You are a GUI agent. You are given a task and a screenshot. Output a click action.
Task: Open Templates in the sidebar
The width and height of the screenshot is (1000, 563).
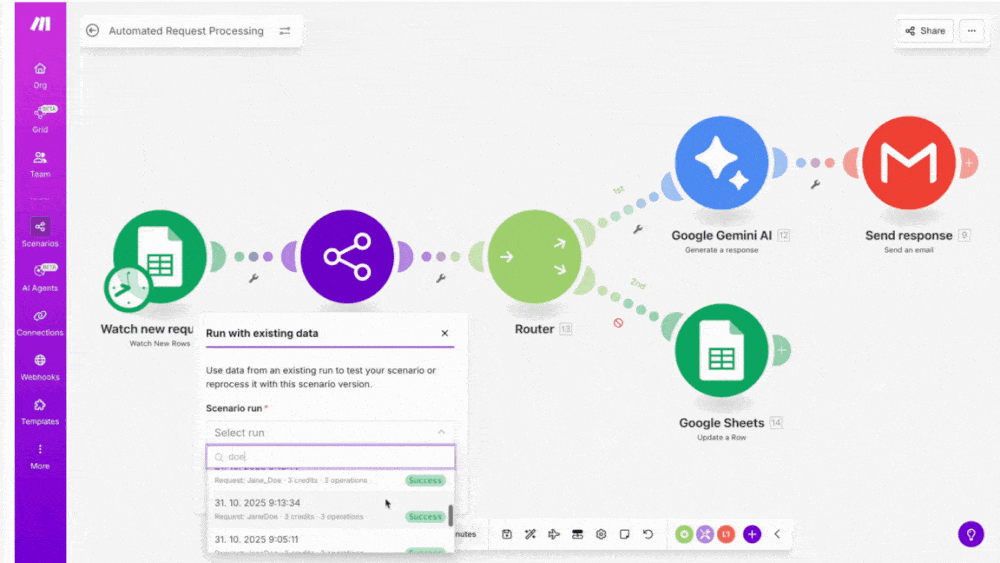[40, 412]
